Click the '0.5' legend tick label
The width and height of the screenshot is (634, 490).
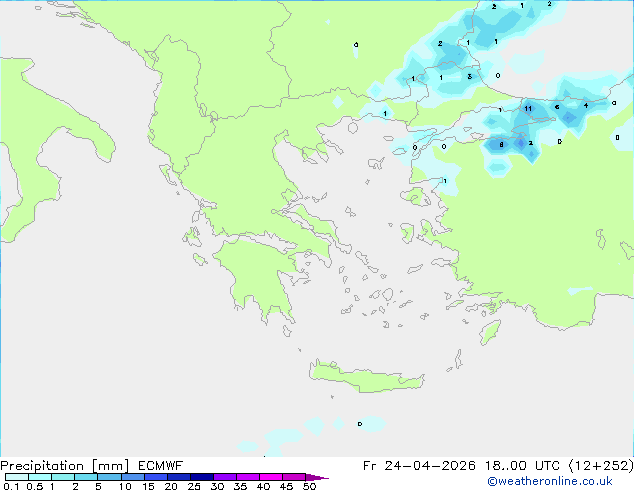click(35, 486)
